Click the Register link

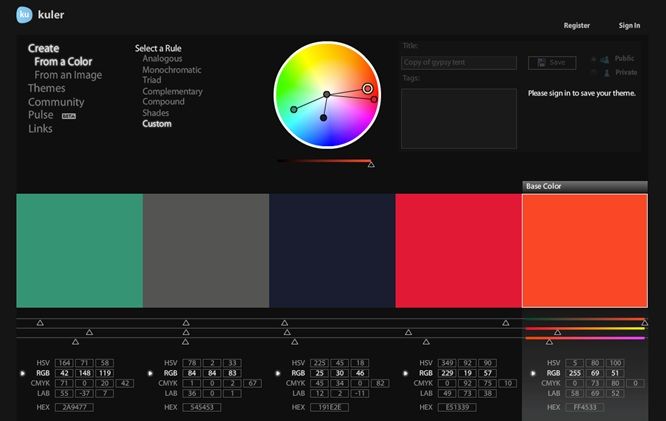577,26
